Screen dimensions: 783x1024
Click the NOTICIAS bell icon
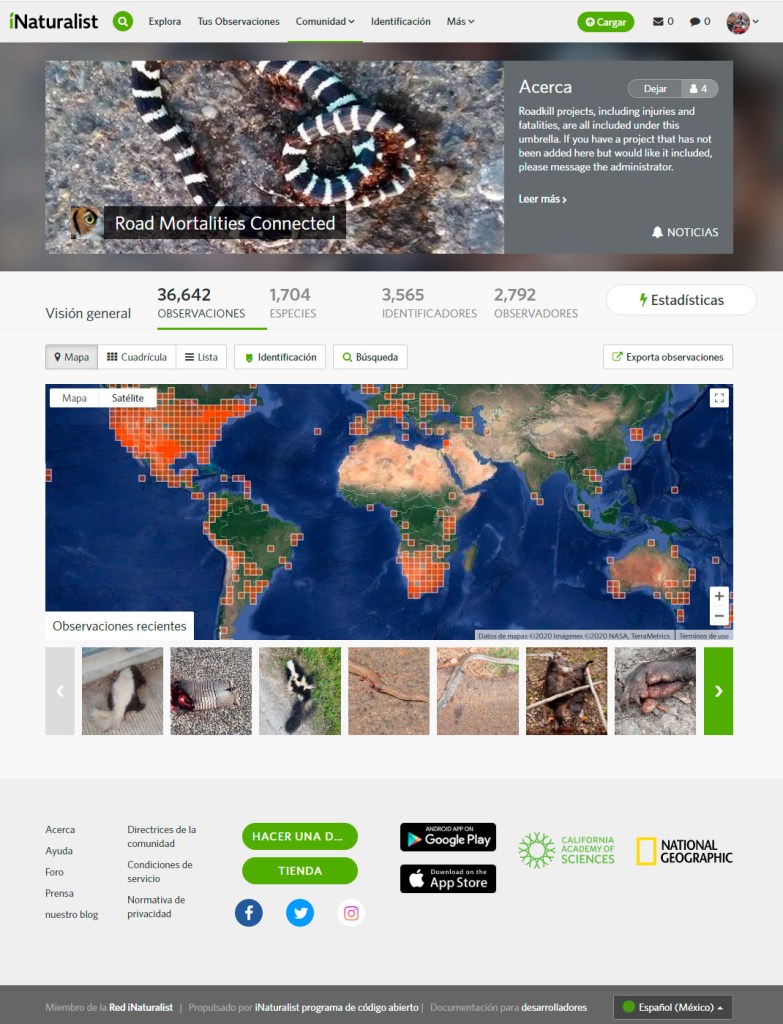(x=658, y=232)
